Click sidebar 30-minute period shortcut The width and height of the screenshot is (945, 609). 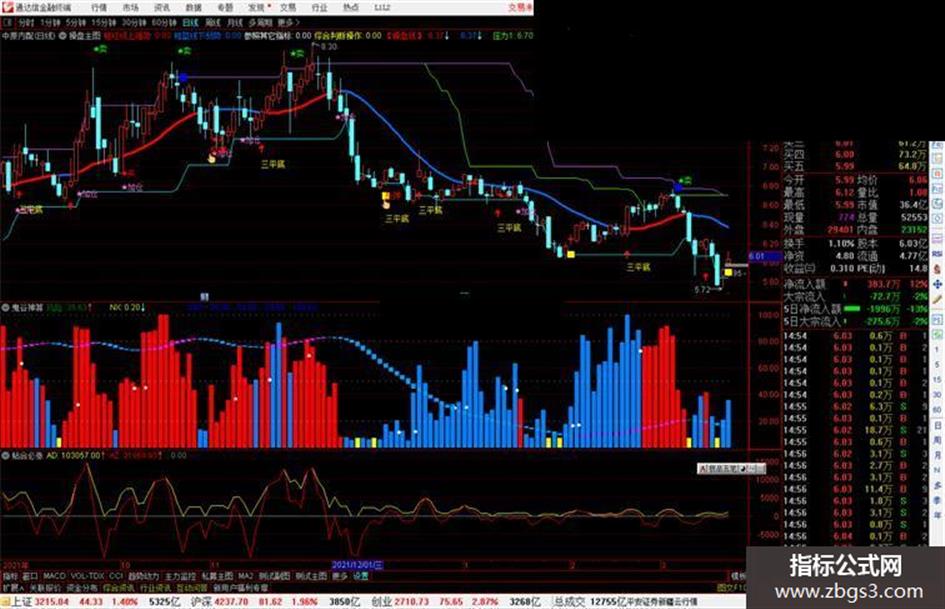point(937,395)
